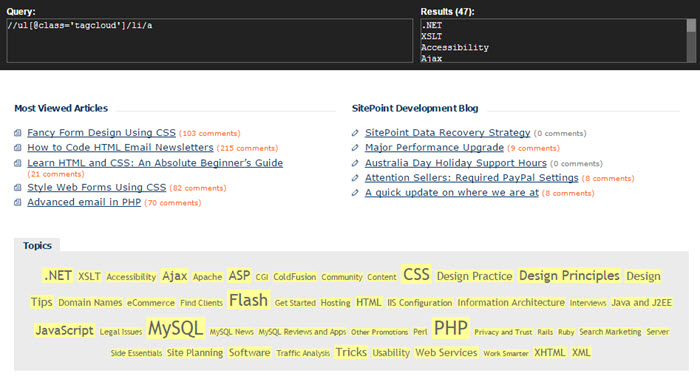Viewport: 700px width, 376px height.
Task: Select the eCommerce topic tag
Action: (151, 303)
